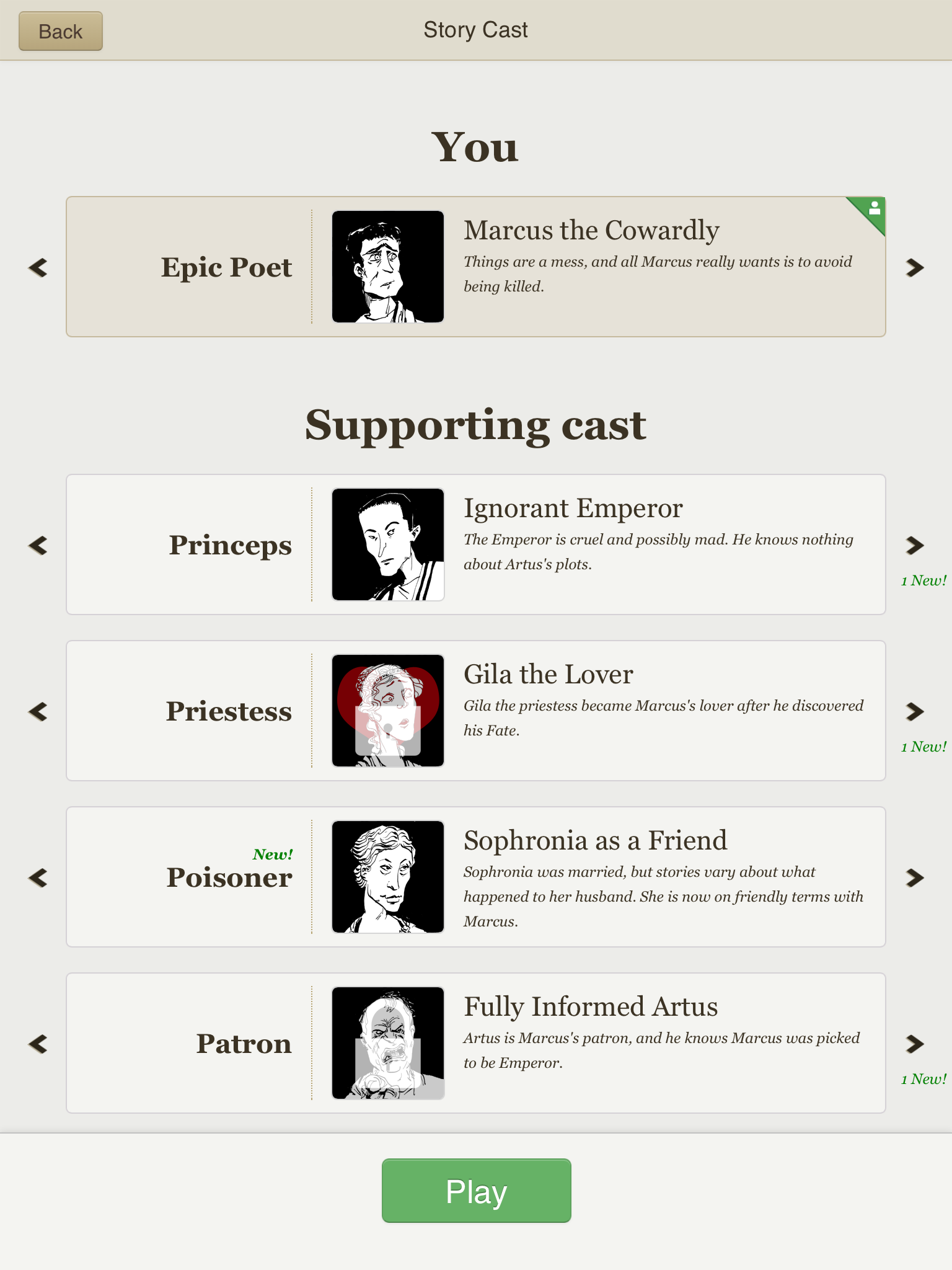Go to next Priestess character variant
952x1270 pixels.
pyautogui.click(x=915, y=711)
